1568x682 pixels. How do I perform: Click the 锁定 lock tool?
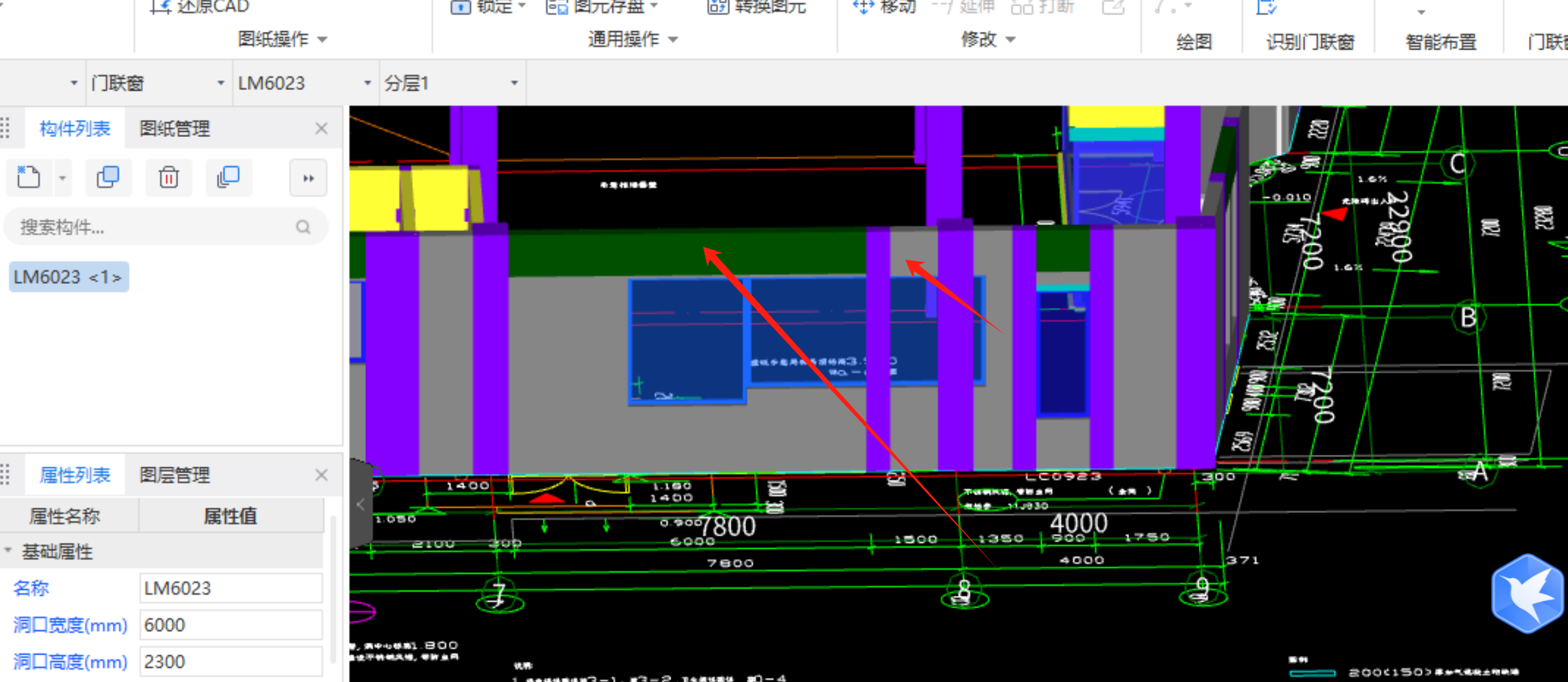487,7
